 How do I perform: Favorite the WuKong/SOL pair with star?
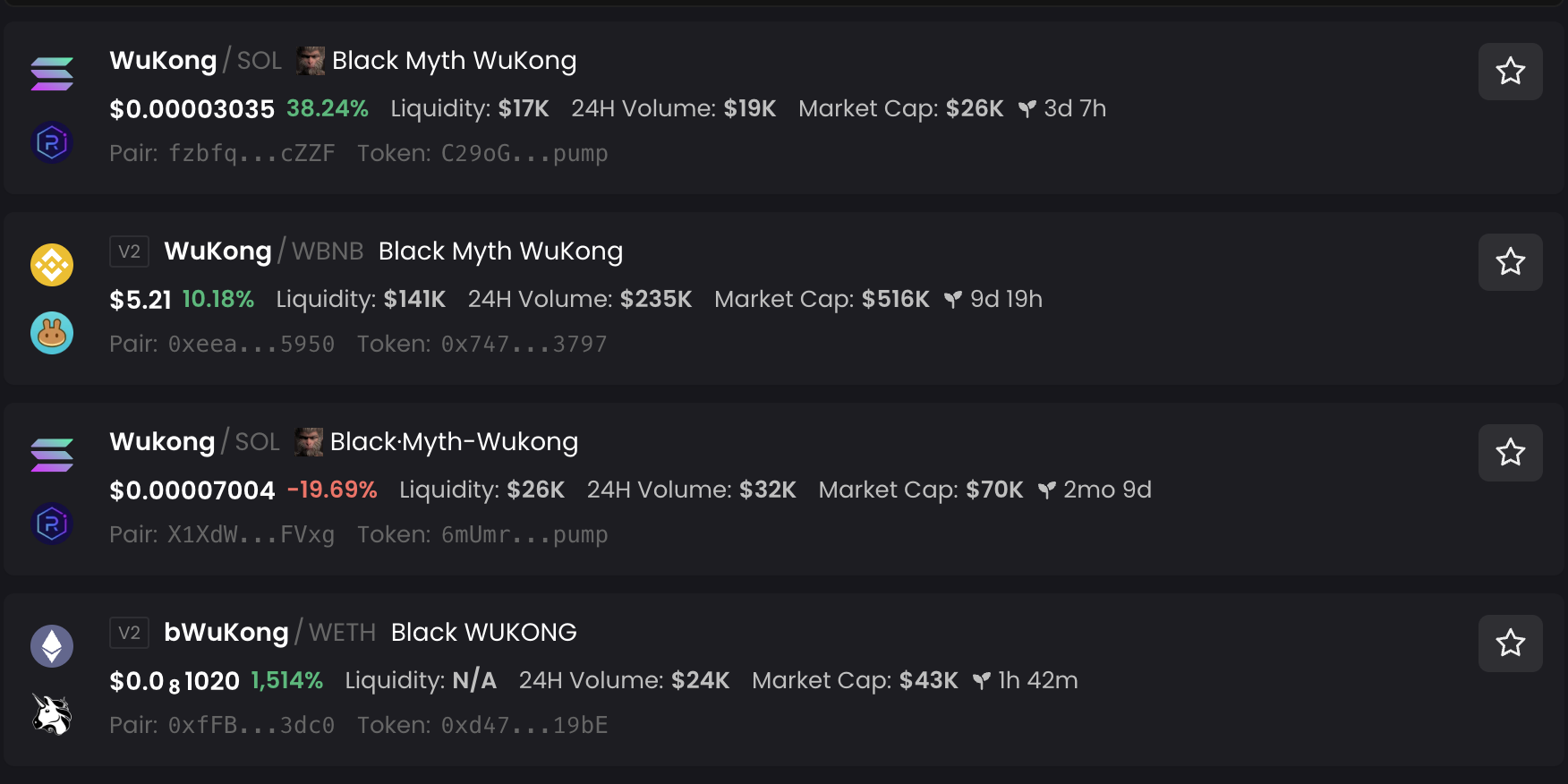tap(1510, 72)
